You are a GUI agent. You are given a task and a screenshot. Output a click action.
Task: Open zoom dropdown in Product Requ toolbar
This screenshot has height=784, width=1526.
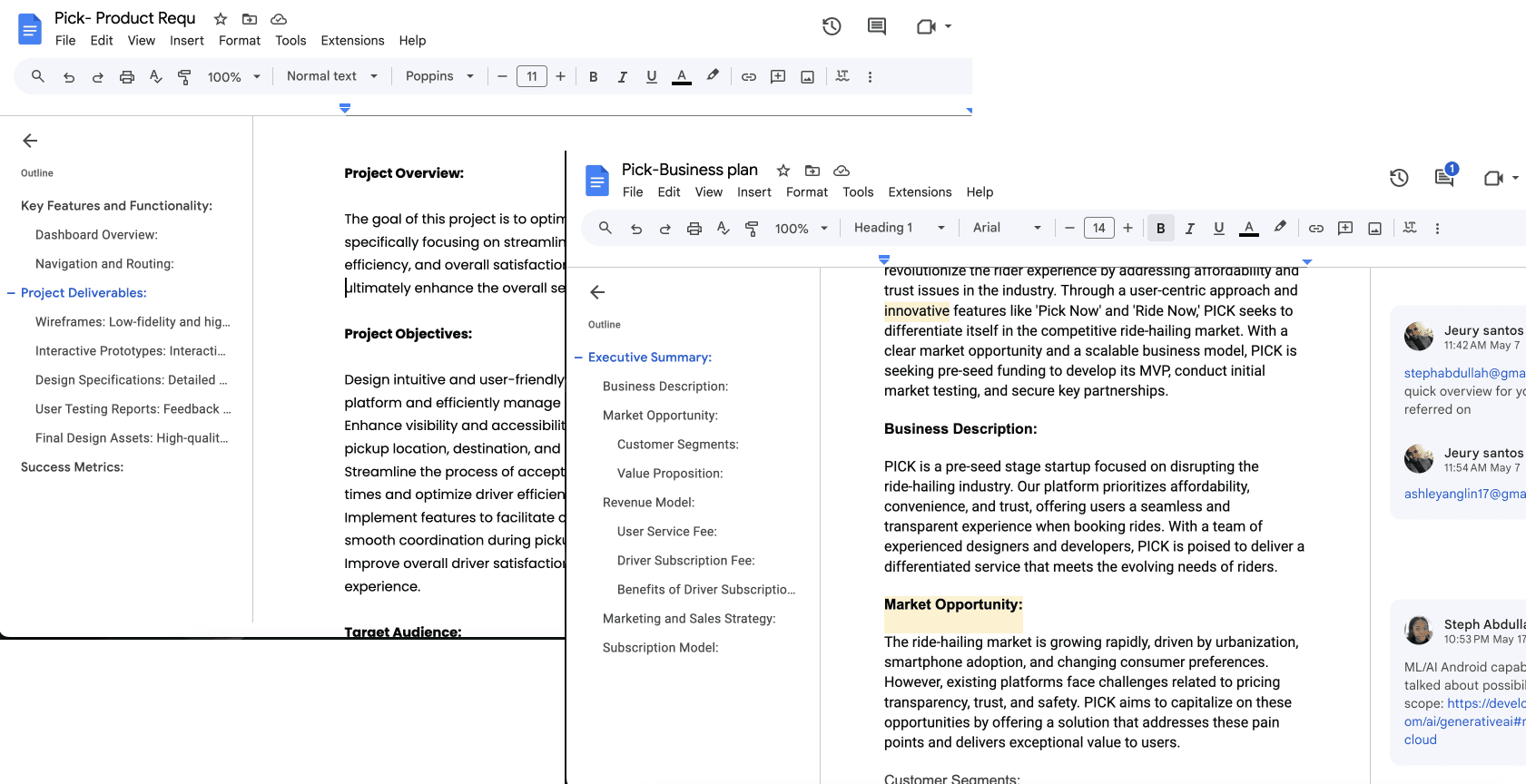point(234,77)
